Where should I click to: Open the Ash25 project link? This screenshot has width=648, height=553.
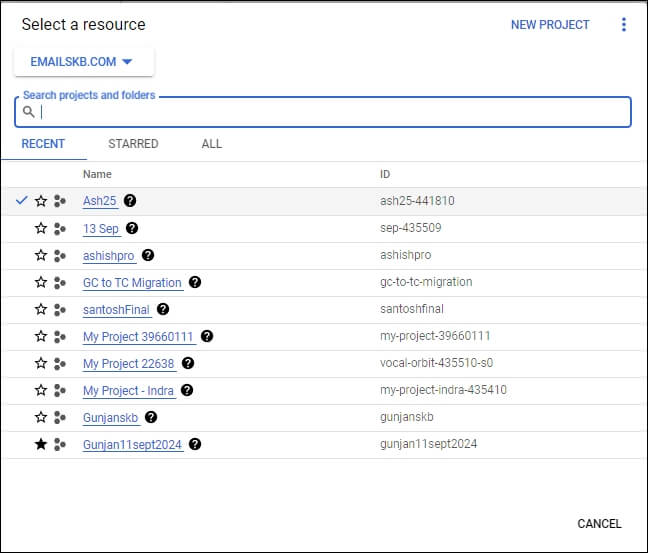(100, 201)
